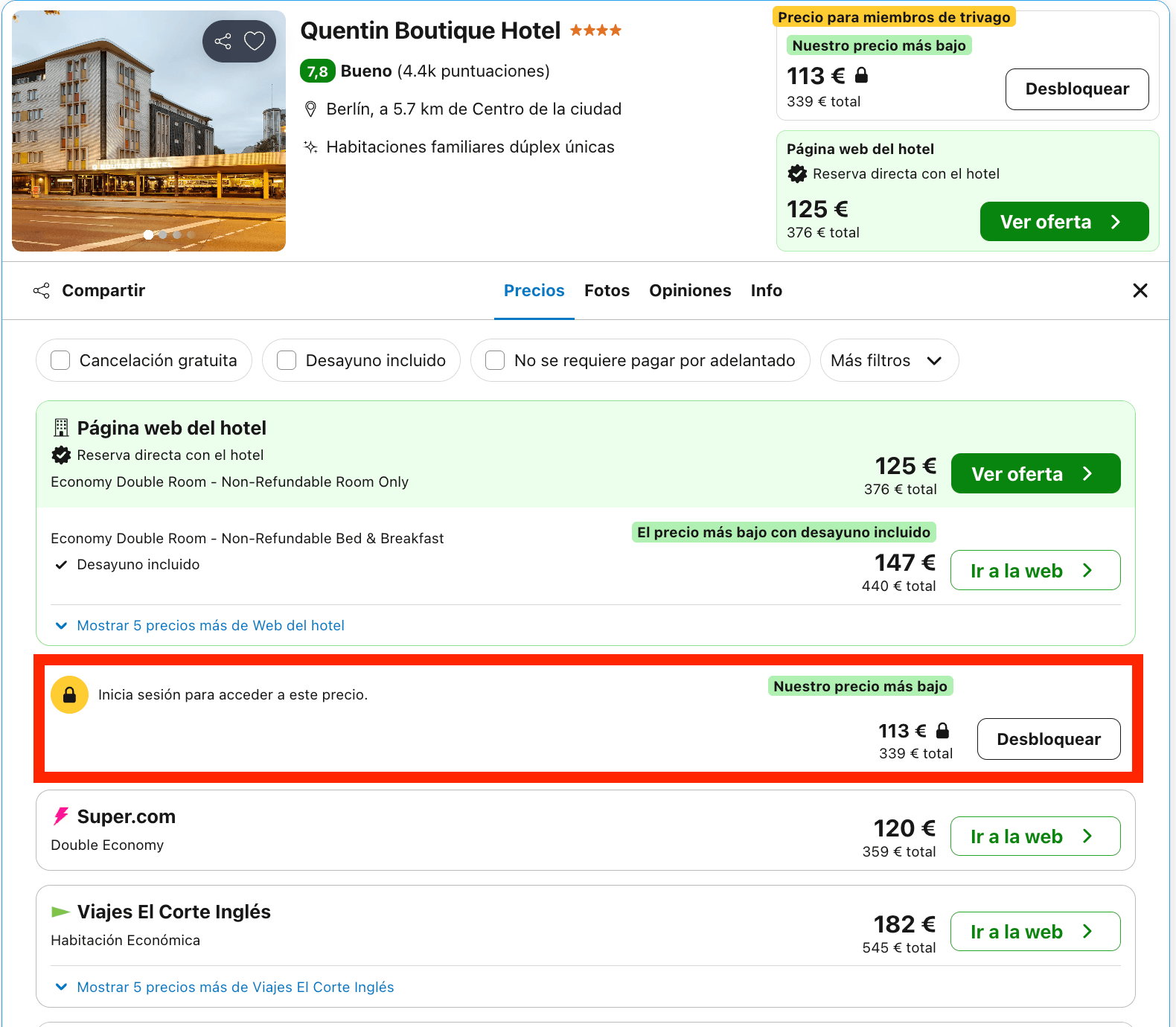Click the checkmark next to Desayuno incluido
The height and width of the screenshot is (1027, 1176).
(61, 565)
